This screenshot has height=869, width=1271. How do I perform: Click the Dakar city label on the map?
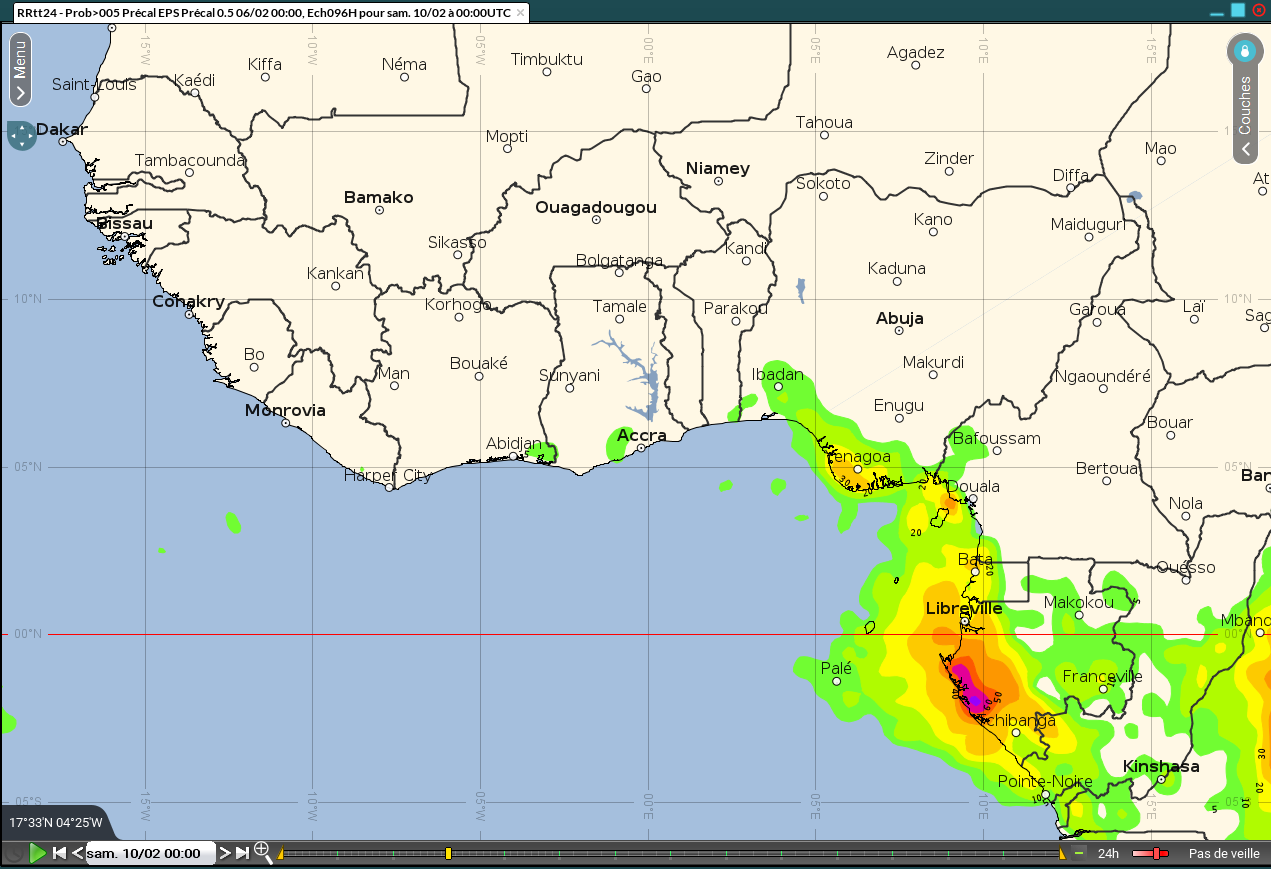[62, 129]
